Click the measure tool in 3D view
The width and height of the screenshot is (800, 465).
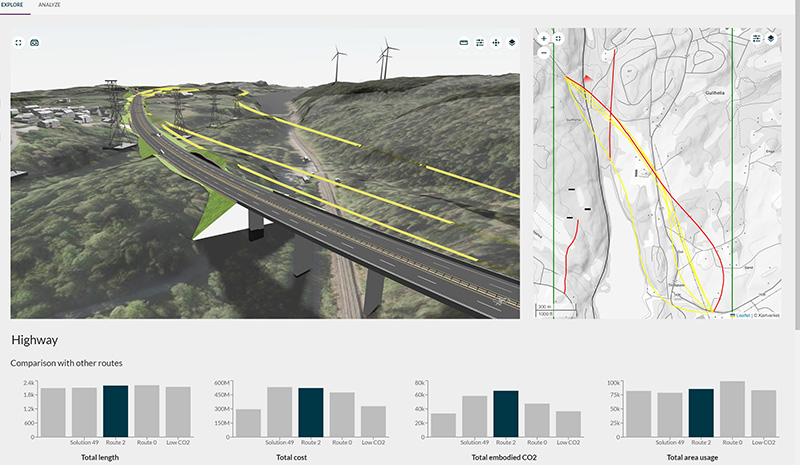tap(463, 43)
